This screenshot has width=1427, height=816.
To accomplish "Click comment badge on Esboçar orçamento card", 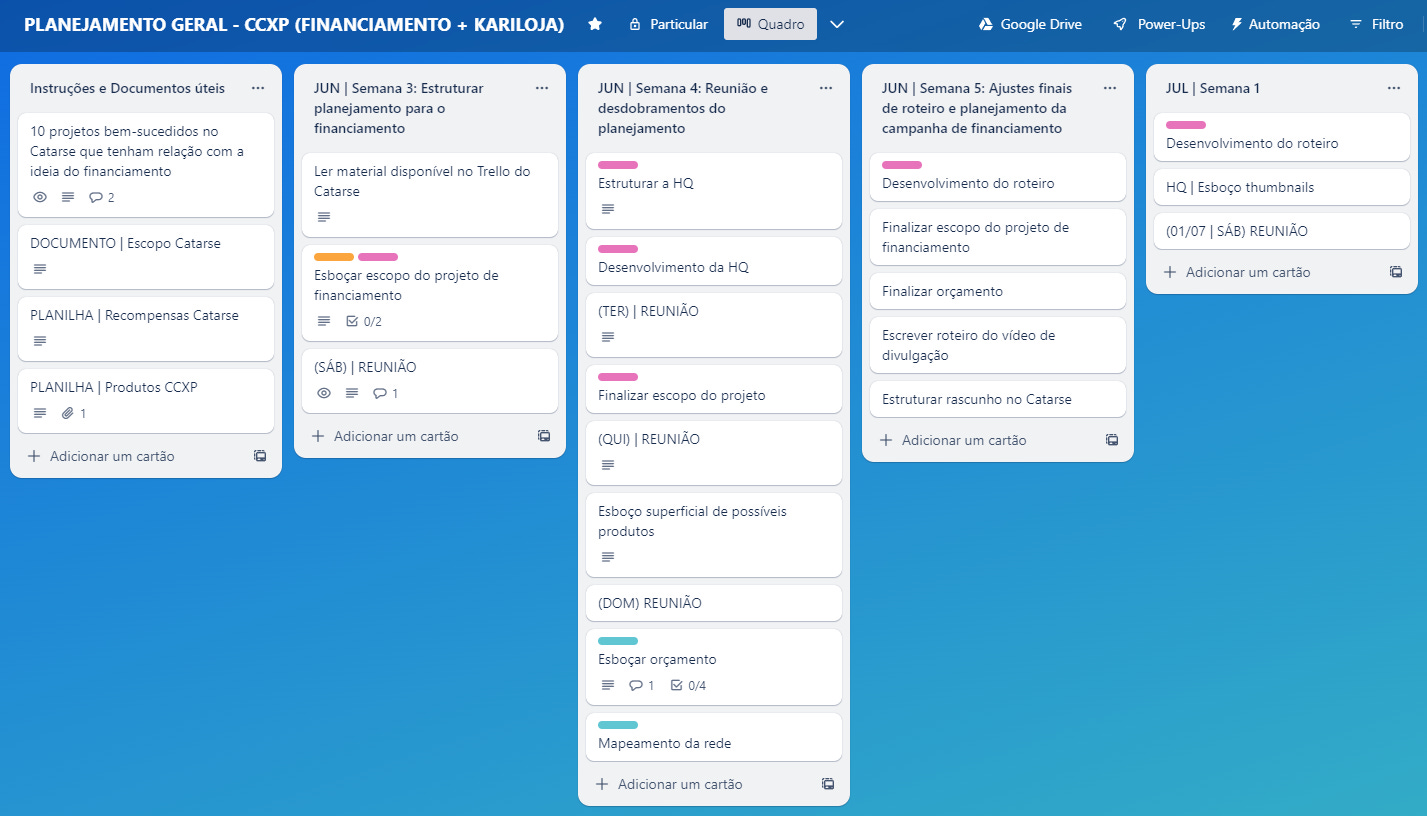I will coord(641,685).
